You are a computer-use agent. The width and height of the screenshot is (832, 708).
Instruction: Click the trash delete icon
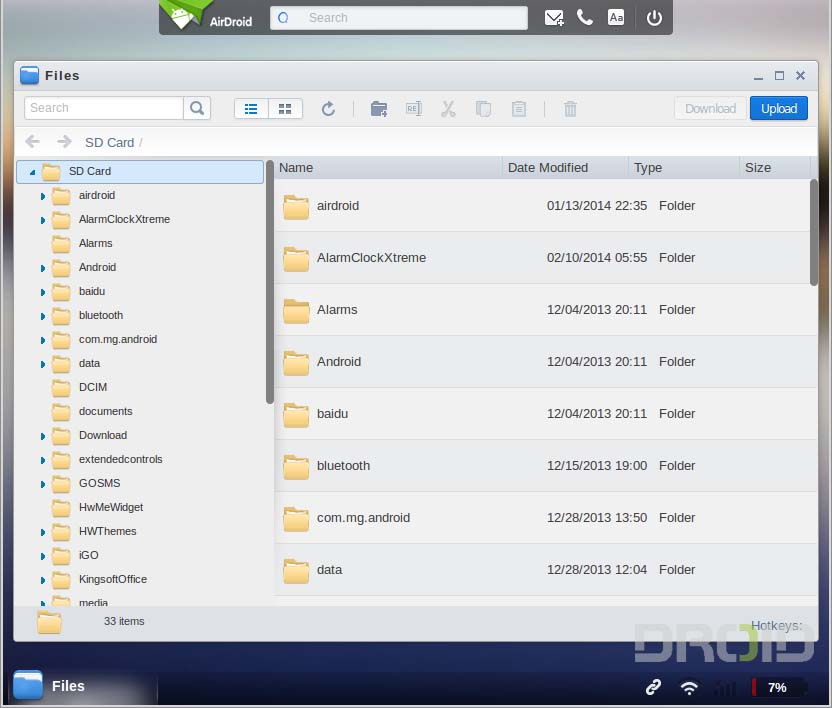pos(570,109)
